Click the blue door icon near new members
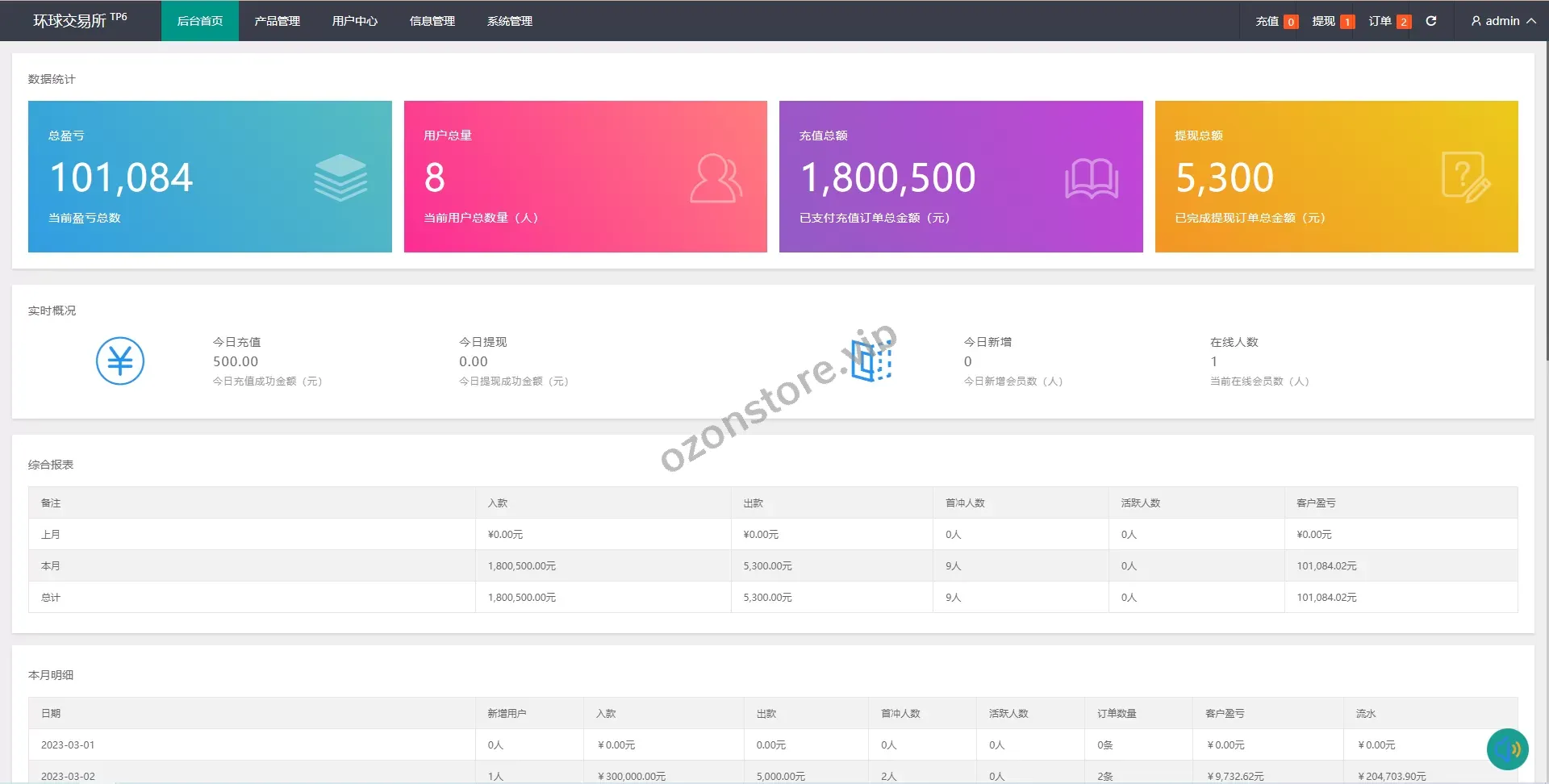Screen dimensions: 1549x784 click(x=871, y=361)
